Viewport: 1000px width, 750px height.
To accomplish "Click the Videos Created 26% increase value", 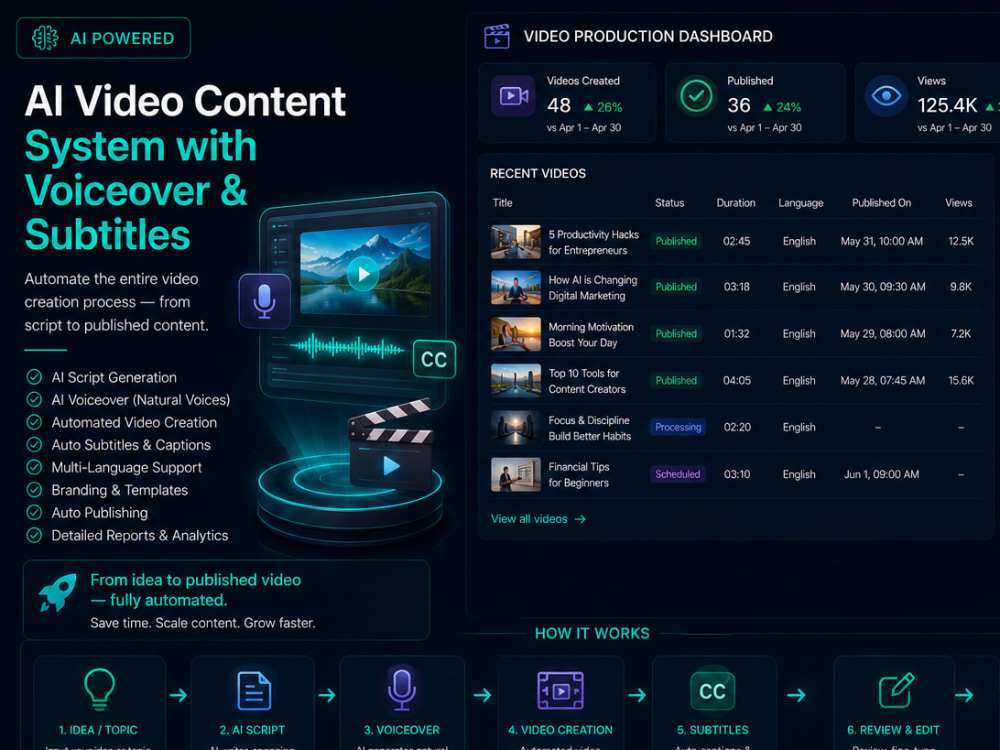I will pyautogui.click(x=603, y=107).
